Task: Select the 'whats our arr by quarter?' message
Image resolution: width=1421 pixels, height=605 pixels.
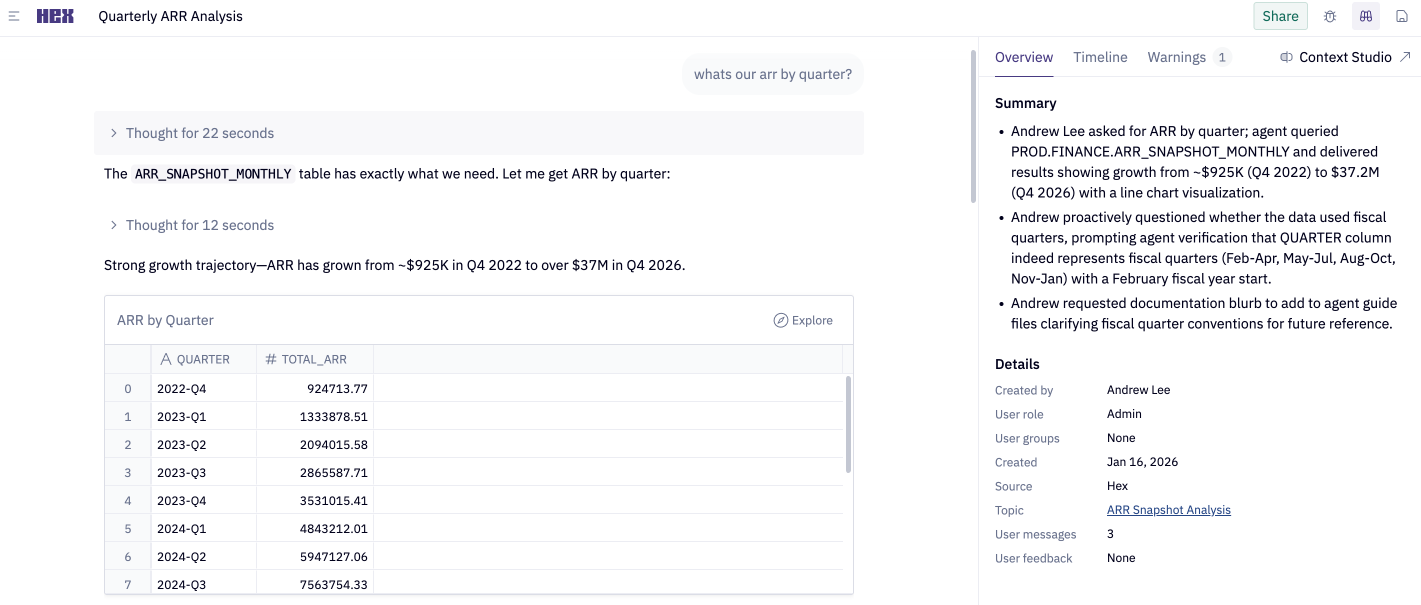Action: (772, 73)
